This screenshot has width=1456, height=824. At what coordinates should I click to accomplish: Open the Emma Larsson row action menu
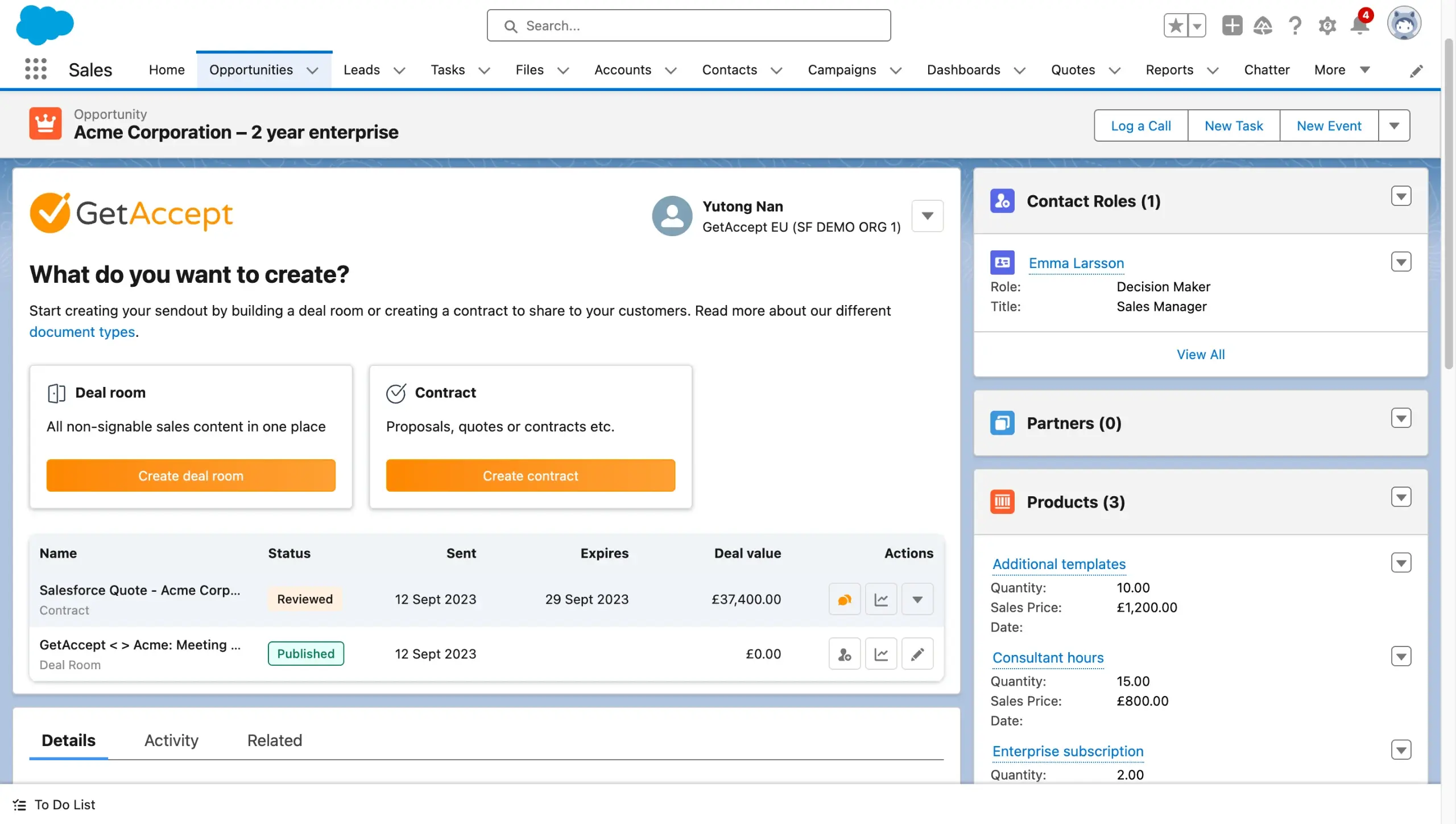[x=1401, y=262]
